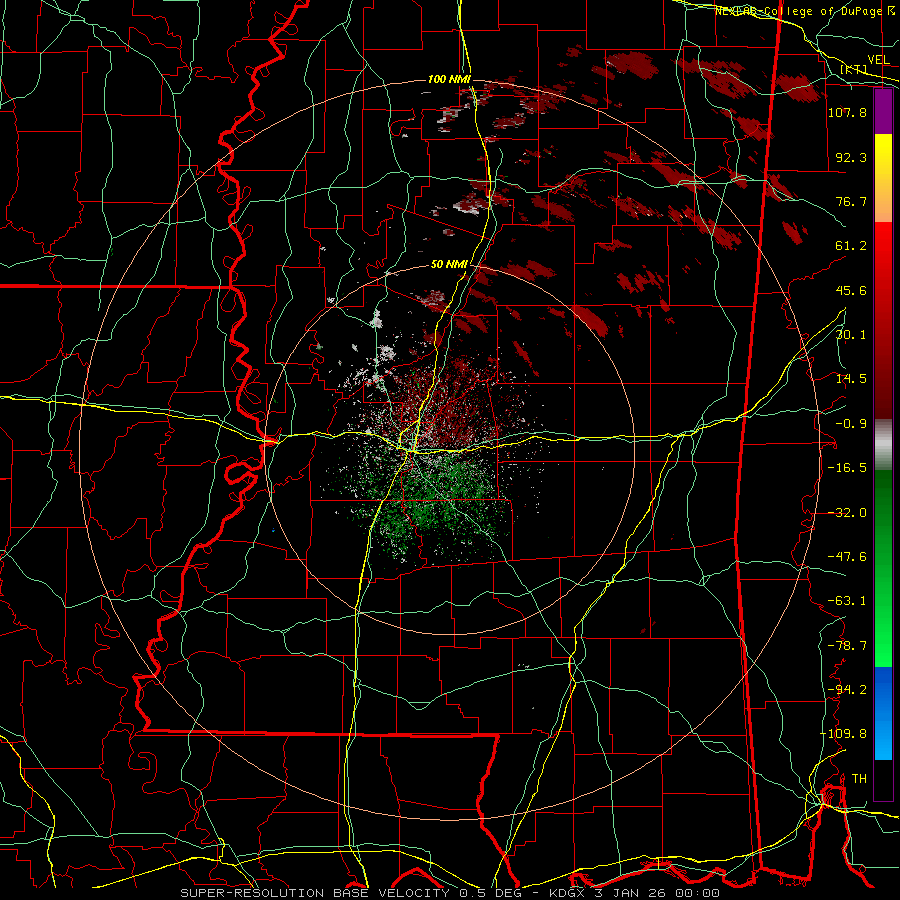Click the TH threshold label

click(859, 779)
